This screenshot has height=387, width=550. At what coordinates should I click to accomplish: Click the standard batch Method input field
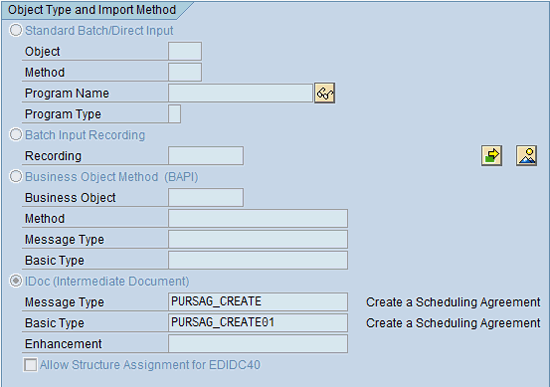tap(185, 72)
